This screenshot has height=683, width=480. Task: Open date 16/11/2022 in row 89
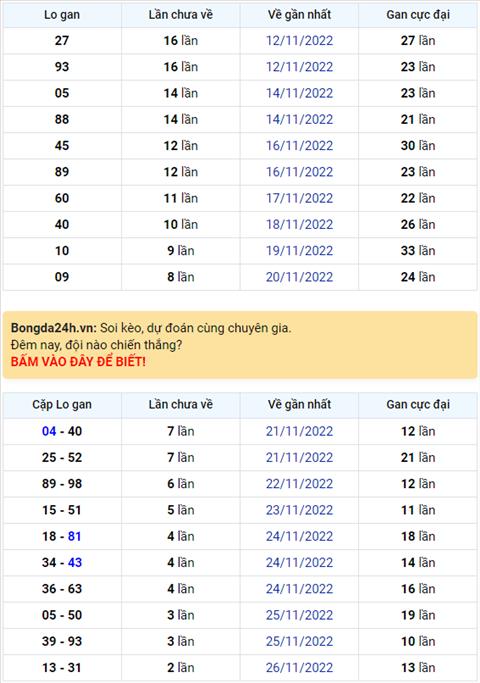coord(299,172)
